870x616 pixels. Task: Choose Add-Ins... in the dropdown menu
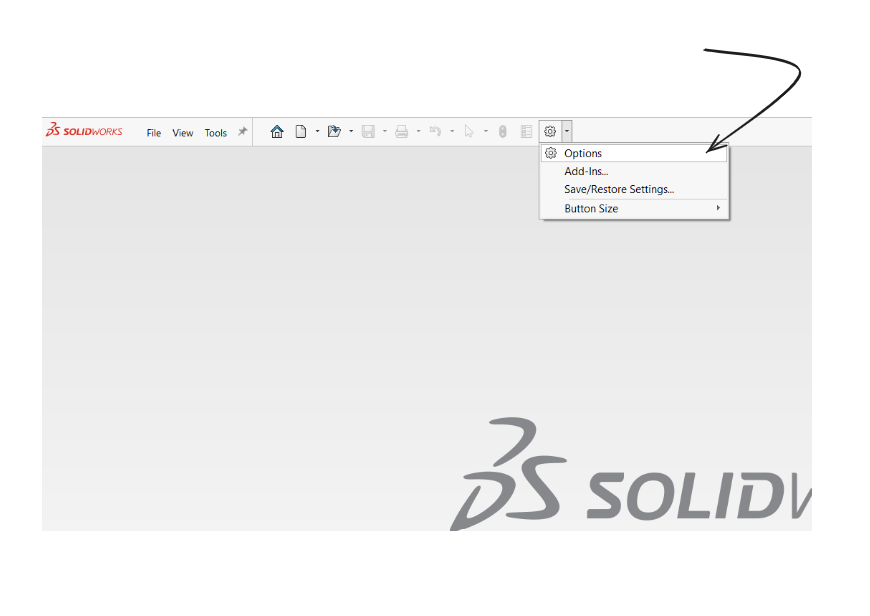tap(634, 171)
